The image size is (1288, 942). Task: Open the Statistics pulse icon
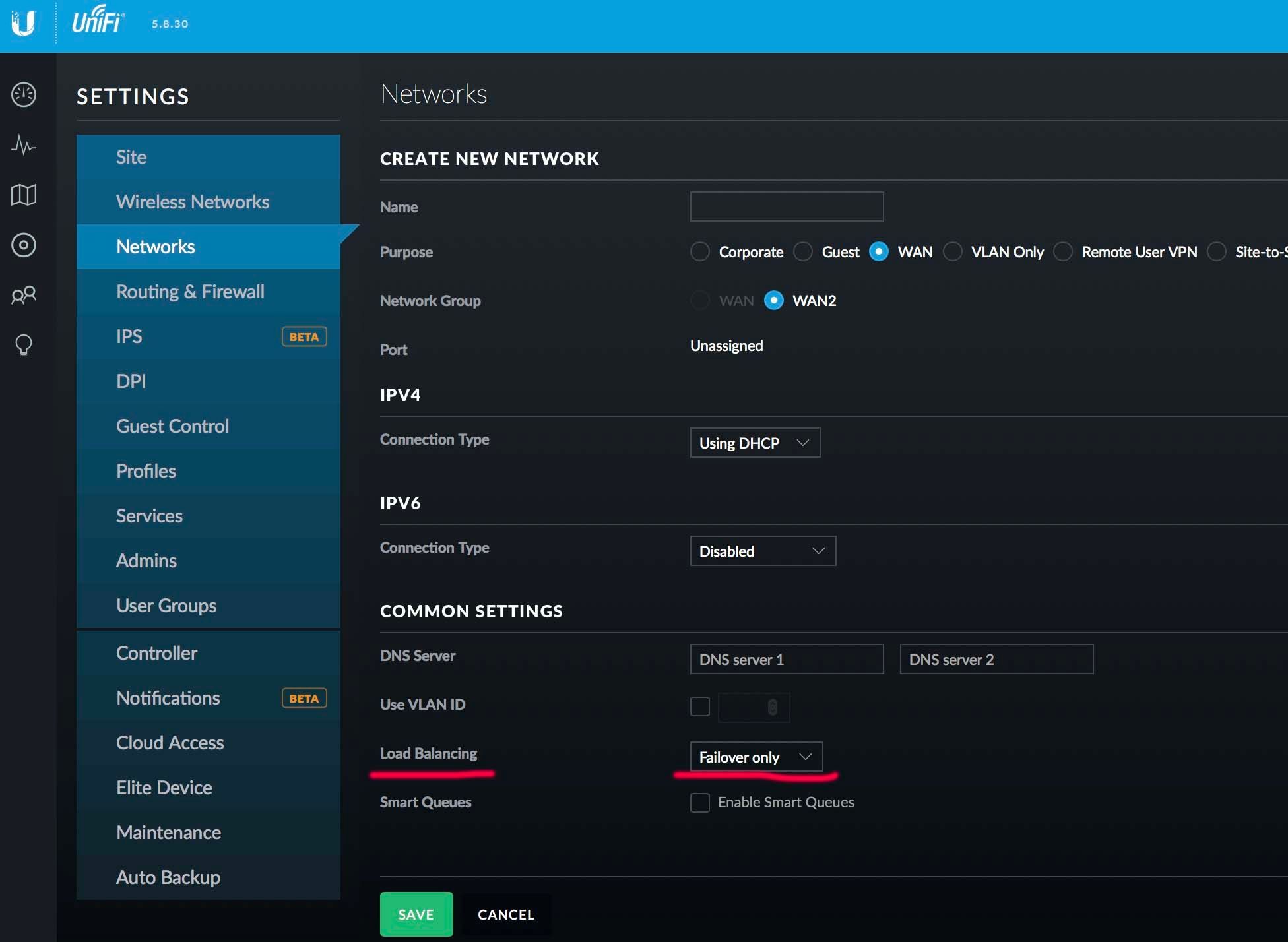(24, 144)
